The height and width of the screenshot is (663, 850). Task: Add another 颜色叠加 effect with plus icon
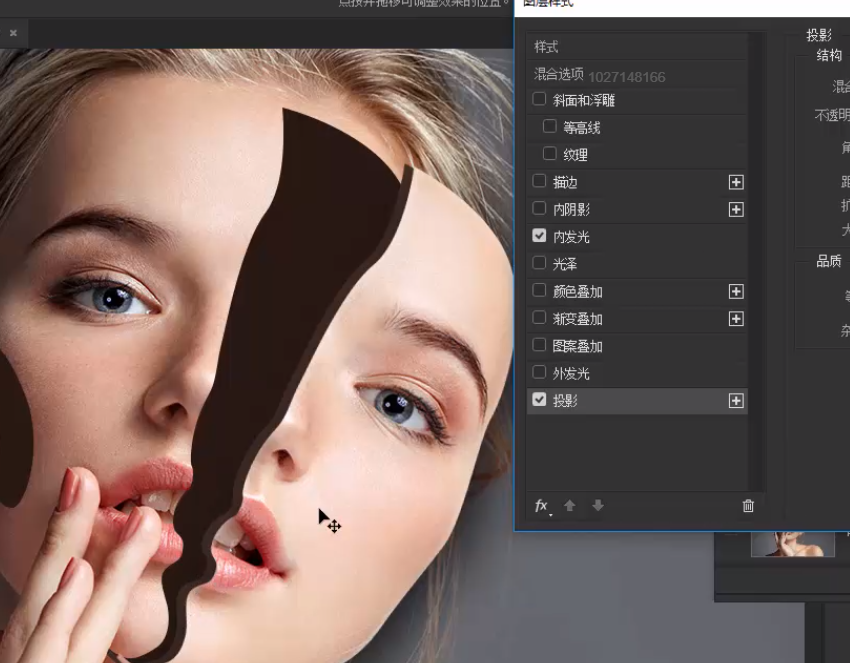[736, 292]
